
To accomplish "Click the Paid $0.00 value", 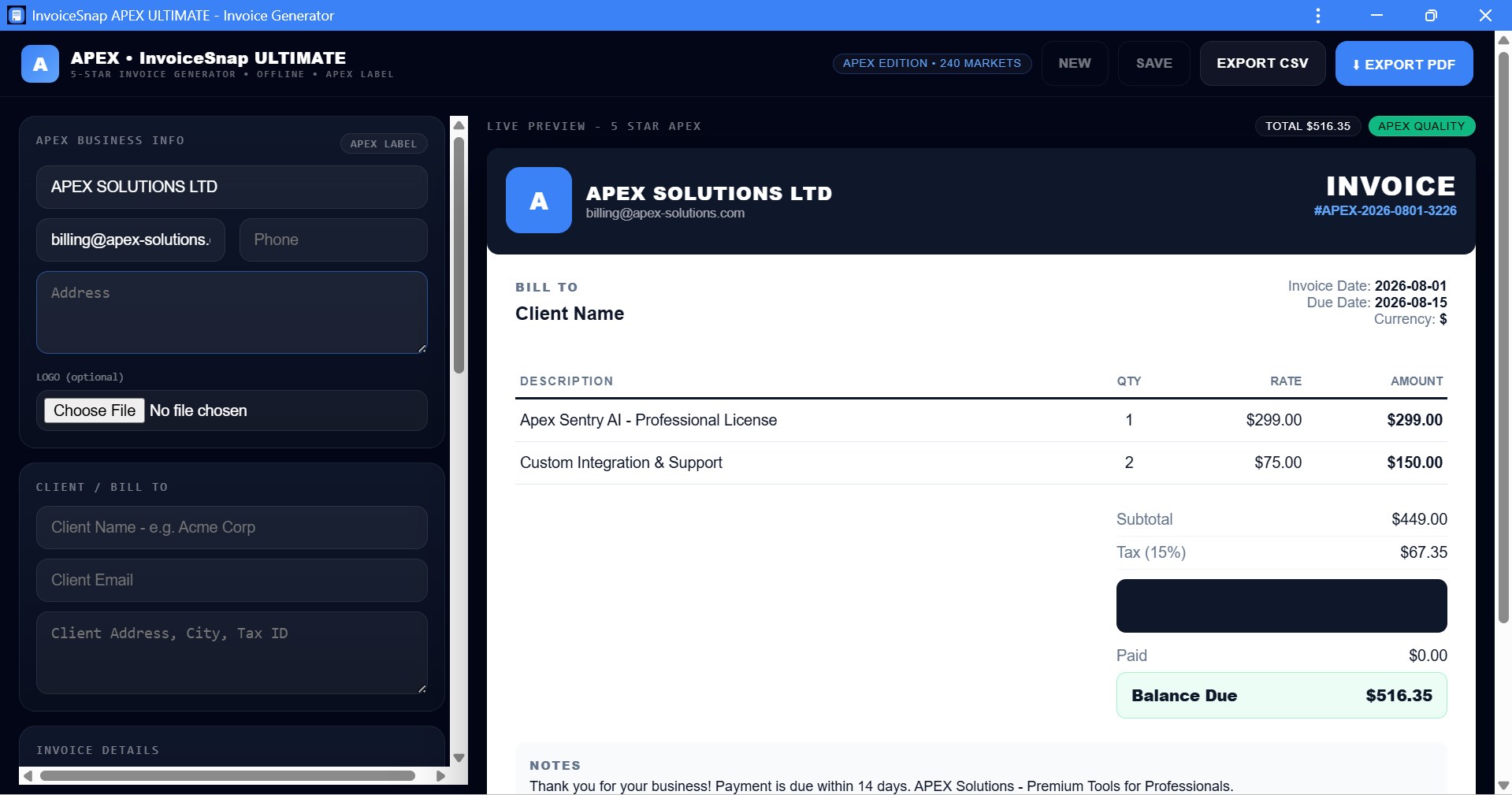I will tap(1428, 656).
